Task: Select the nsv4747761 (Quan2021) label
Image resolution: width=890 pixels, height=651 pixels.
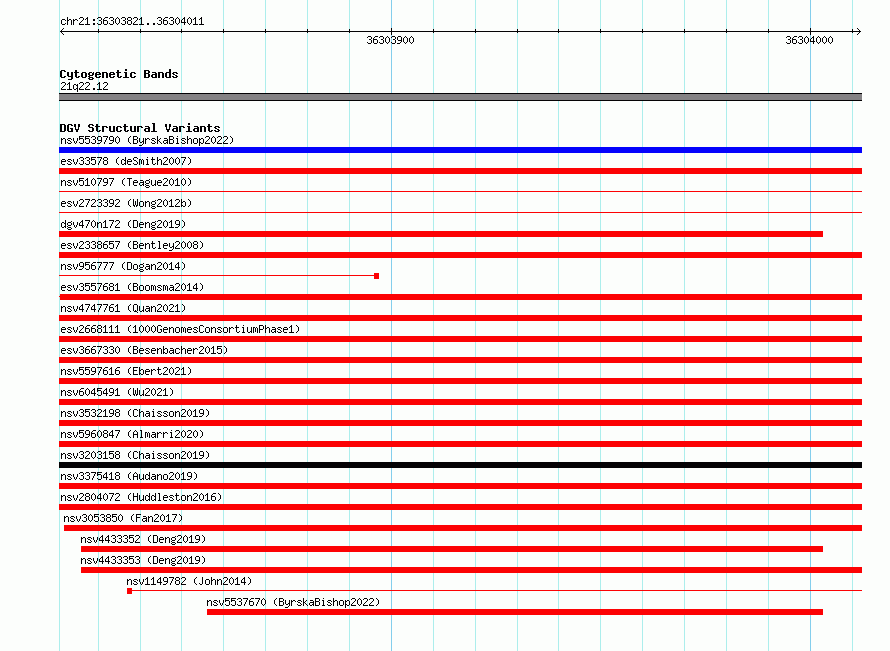Action: [123, 308]
